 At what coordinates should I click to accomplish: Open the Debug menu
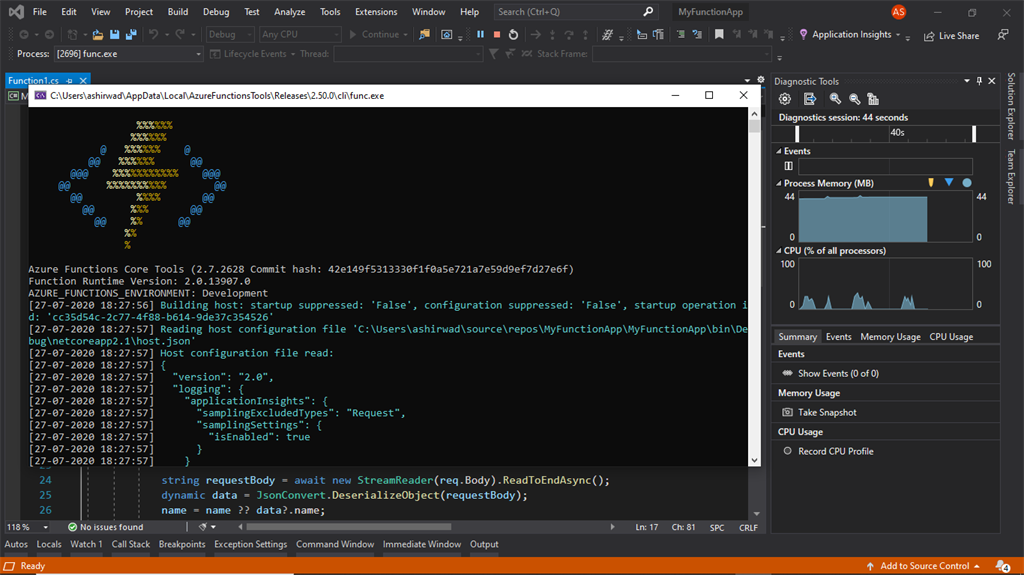coord(216,12)
